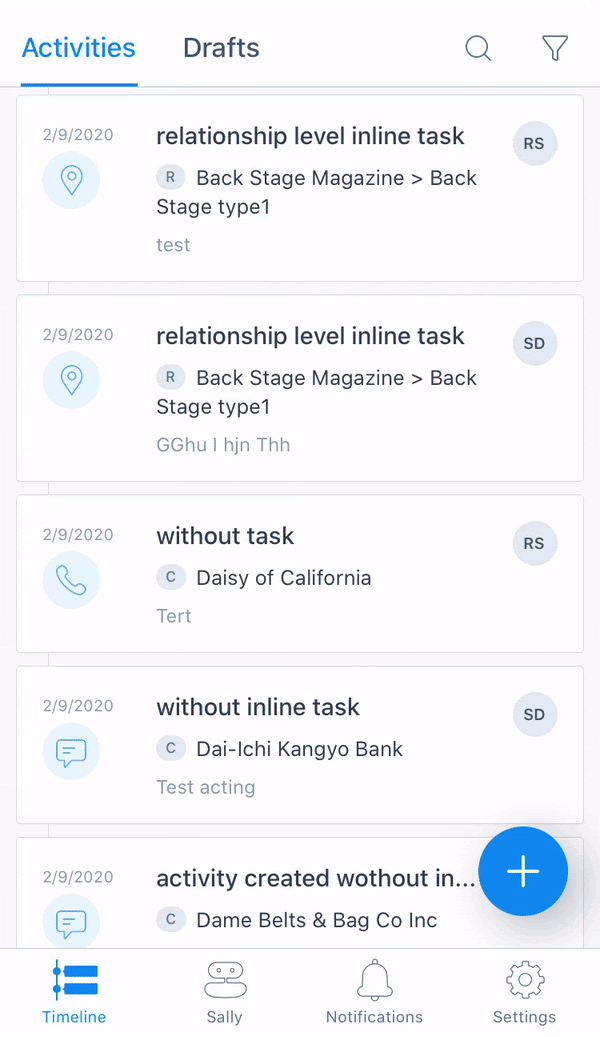The width and height of the screenshot is (600, 1037).
Task: Open the 'without task' activity title
Action: tap(225, 536)
